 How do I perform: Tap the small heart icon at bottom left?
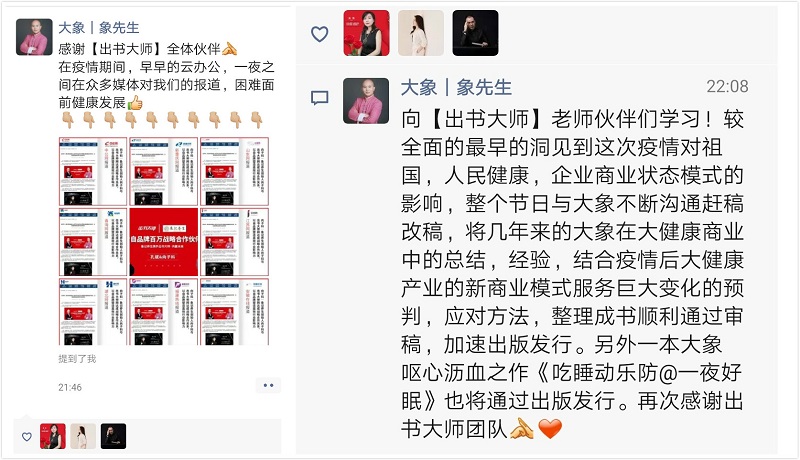pos(27,437)
